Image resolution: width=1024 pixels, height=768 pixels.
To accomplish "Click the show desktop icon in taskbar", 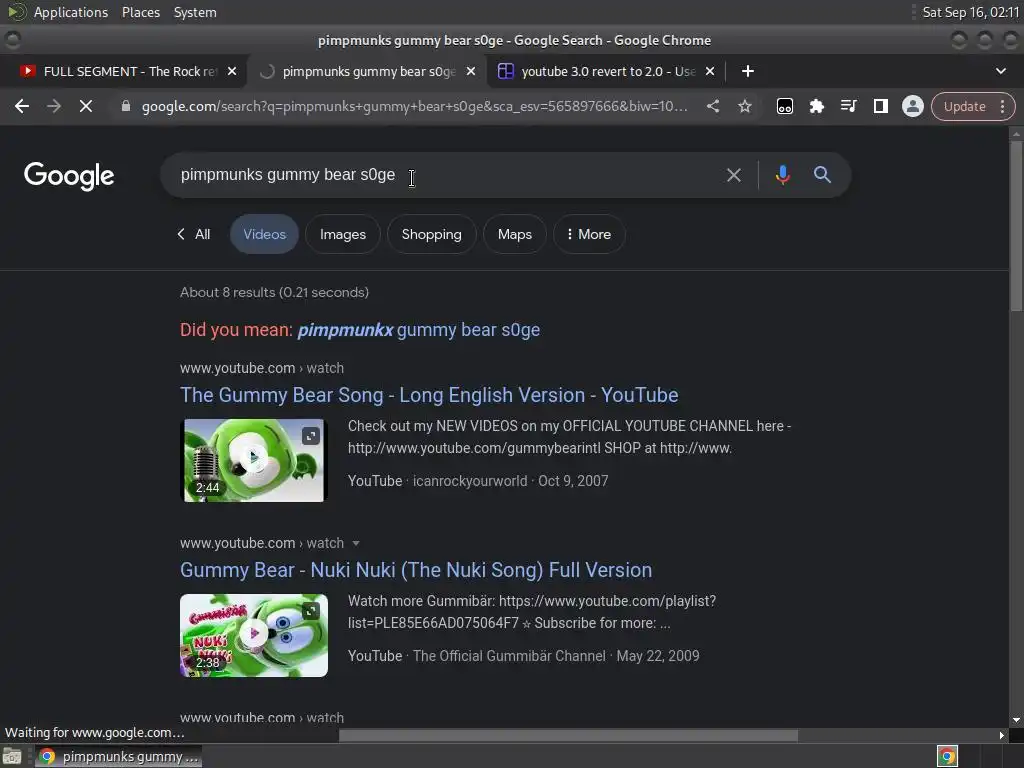I will [x=12, y=757].
